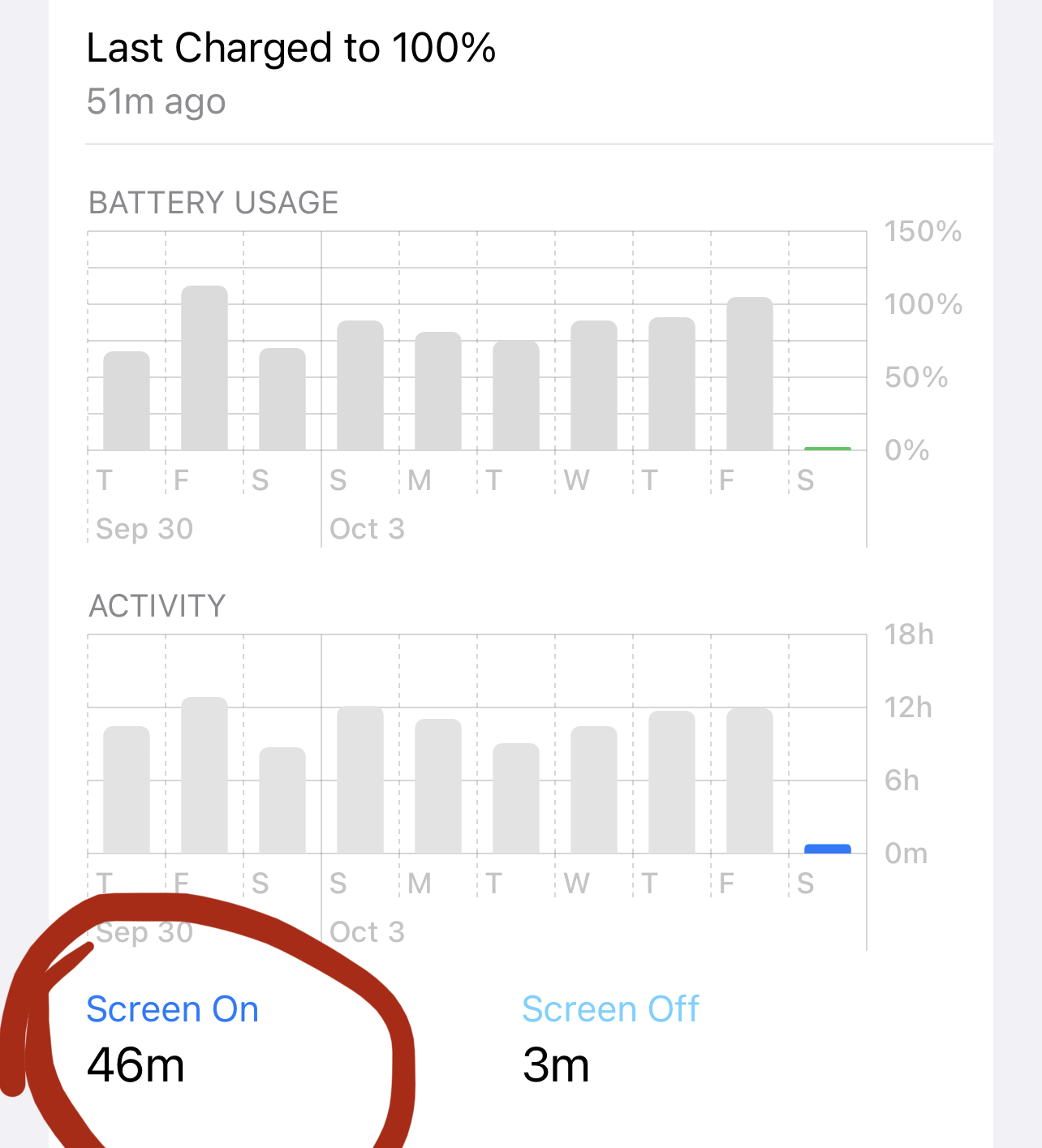Tap the Sunday Oct 3 battery usage bar

(360, 385)
